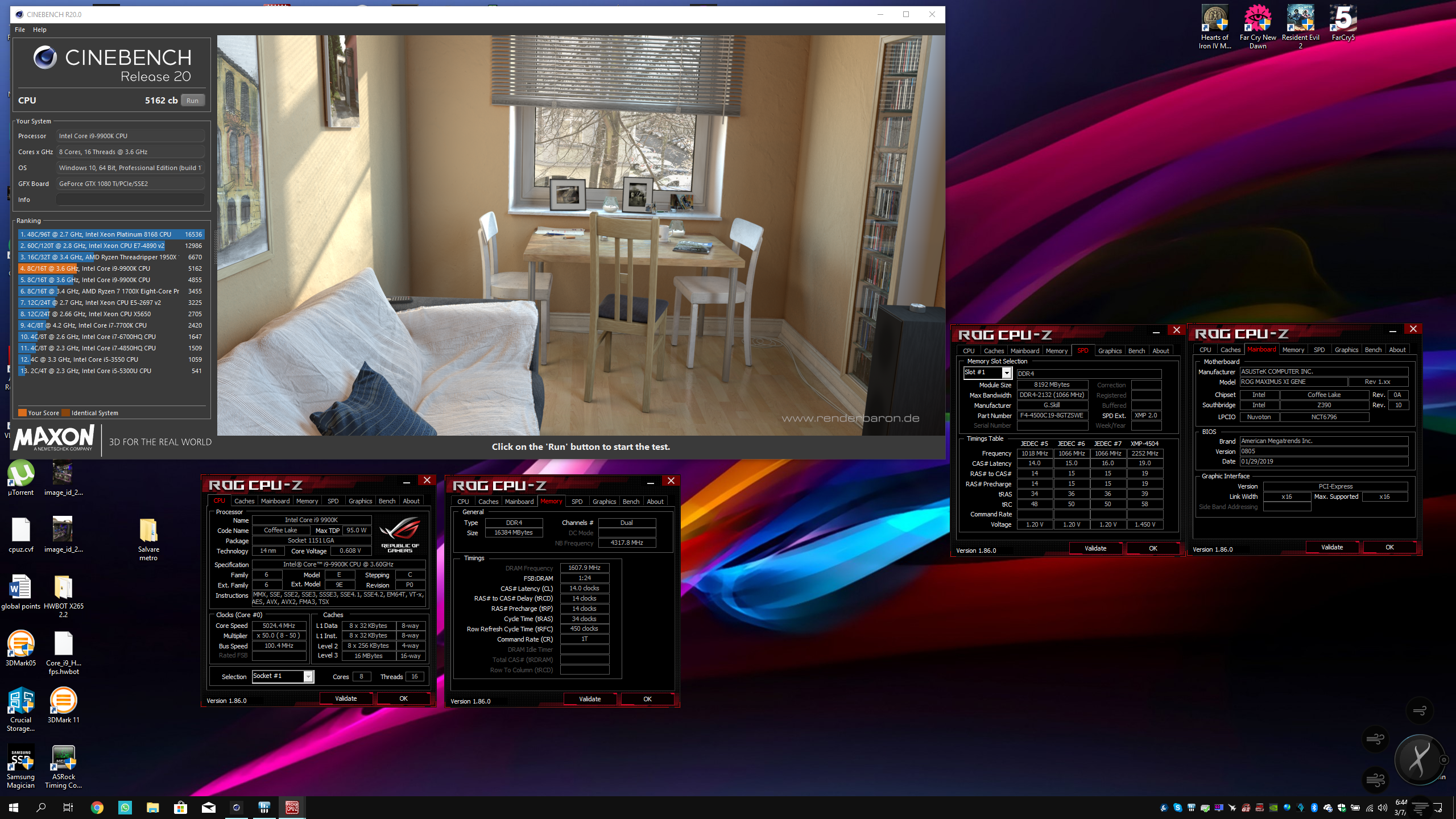The image size is (1456, 819).
Task: Open the Windows Security tray icon
Action: point(1342,808)
